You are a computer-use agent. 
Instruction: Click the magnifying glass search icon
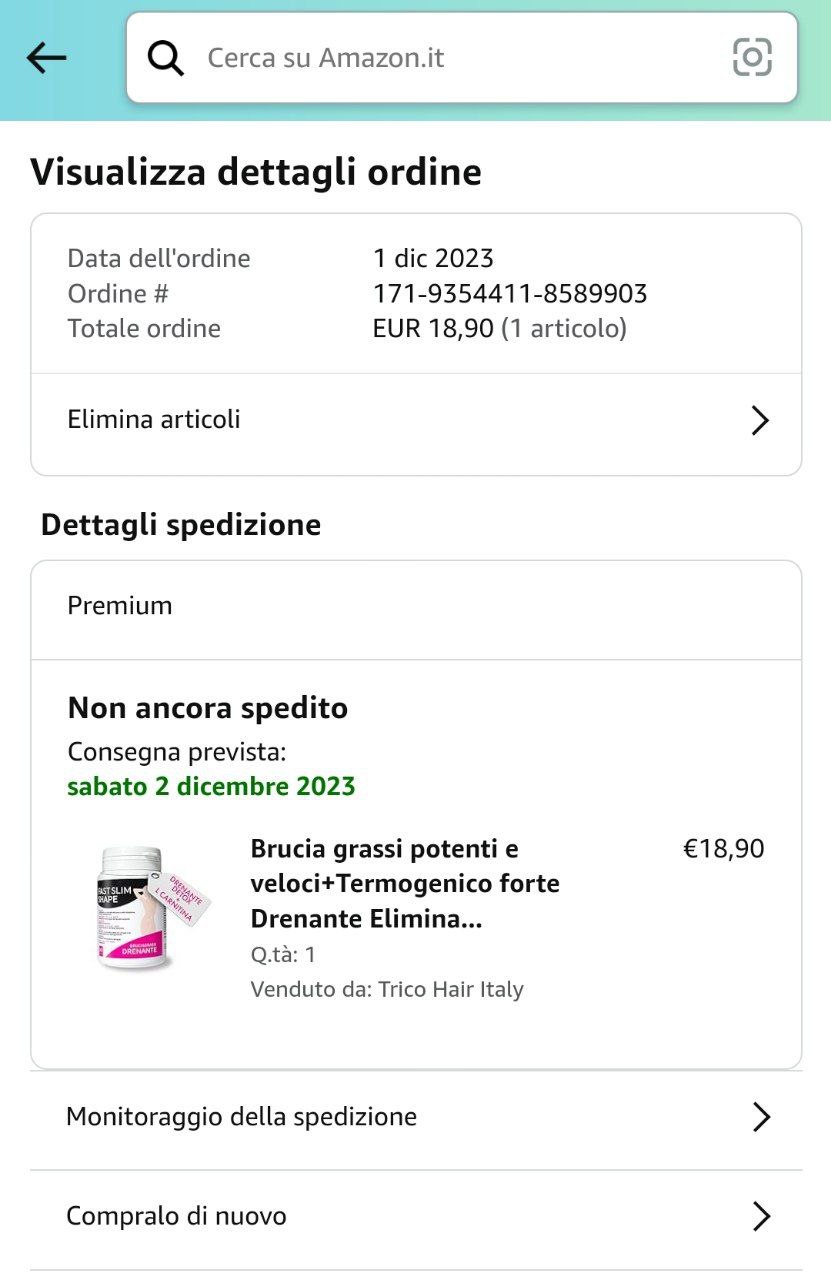(166, 58)
